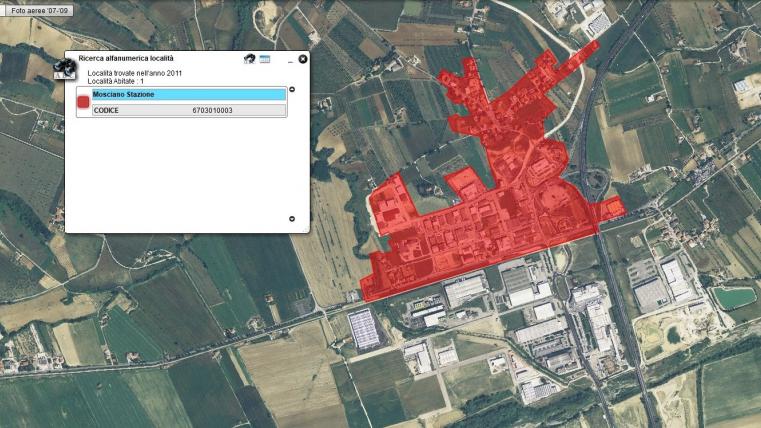This screenshot has width=761, height=428.
Task: Click the orange-highlighted block east of the highway
Action: pos(615,208)
